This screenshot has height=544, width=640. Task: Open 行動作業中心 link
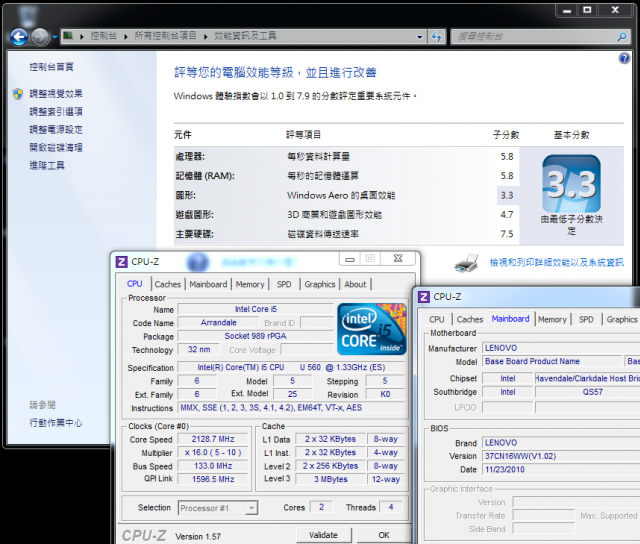point(56,423)
